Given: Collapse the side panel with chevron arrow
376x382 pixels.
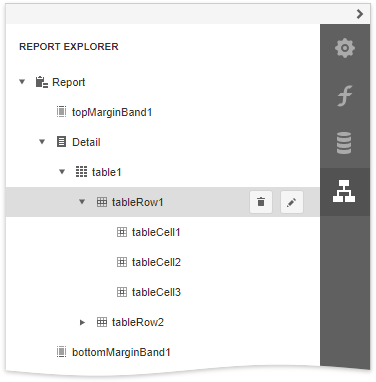Looking at the screenshot, I should (x=360, y=14).
